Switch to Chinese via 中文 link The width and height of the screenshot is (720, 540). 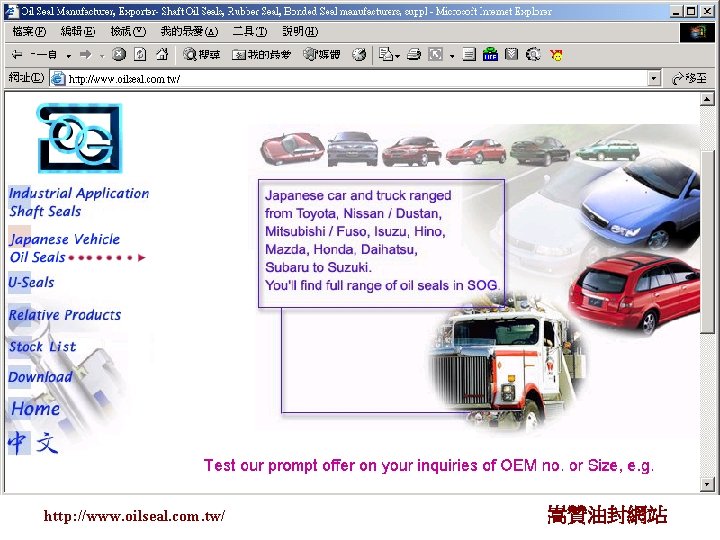click(x=33, y=443)
